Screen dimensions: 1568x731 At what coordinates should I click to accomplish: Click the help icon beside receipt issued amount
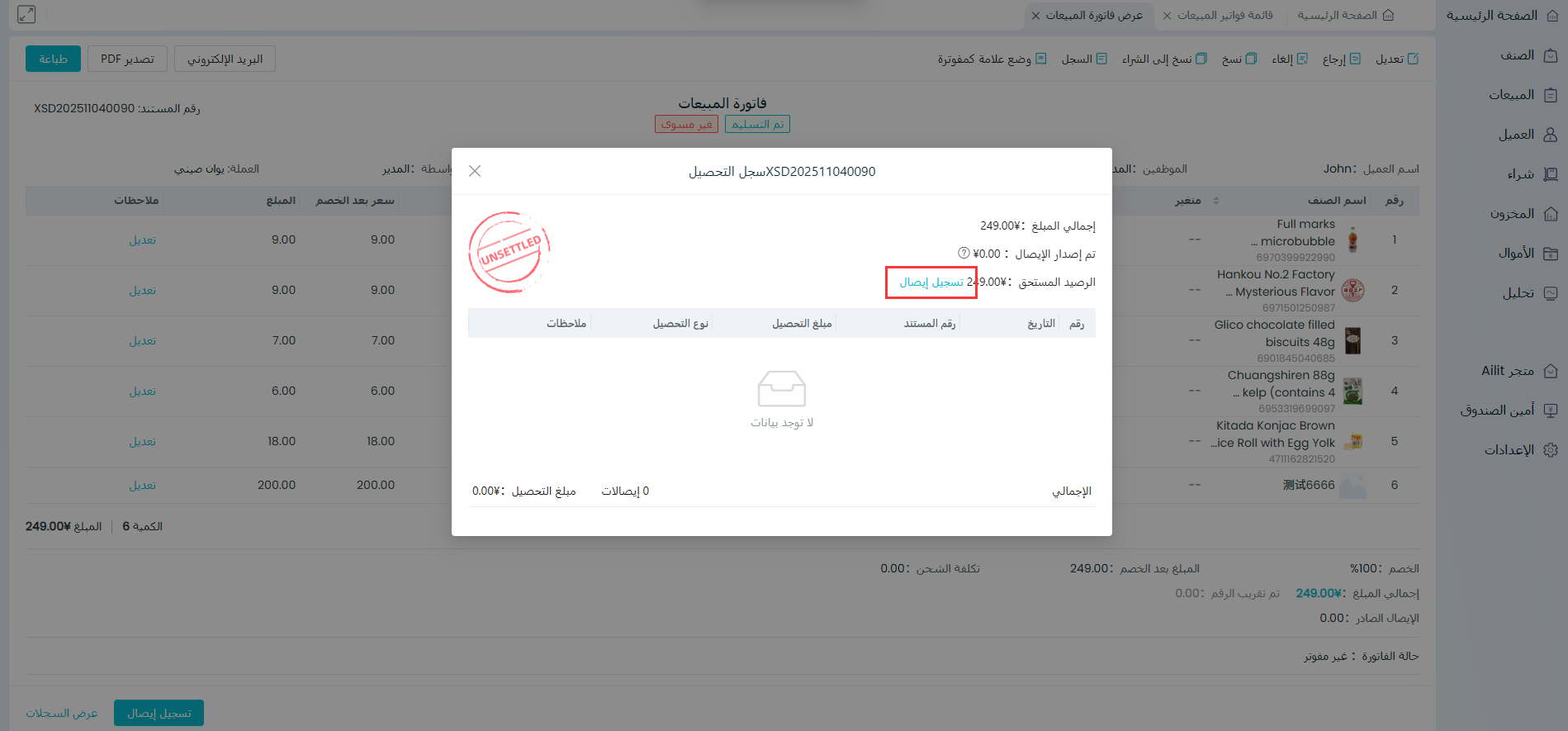pyautogui.click(x=964, y=253)
